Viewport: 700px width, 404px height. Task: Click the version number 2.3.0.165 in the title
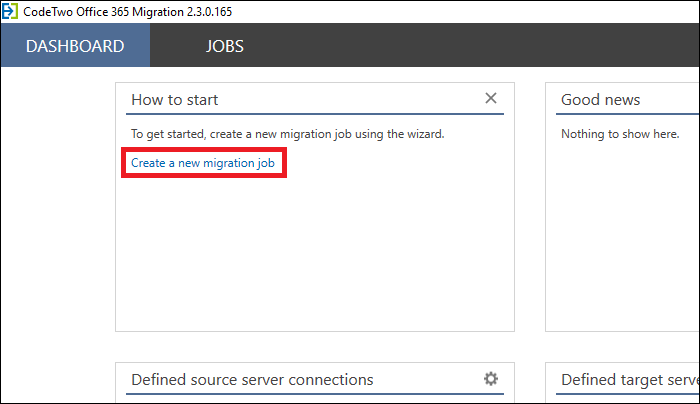pyautogui.click(x=209, y=12)
